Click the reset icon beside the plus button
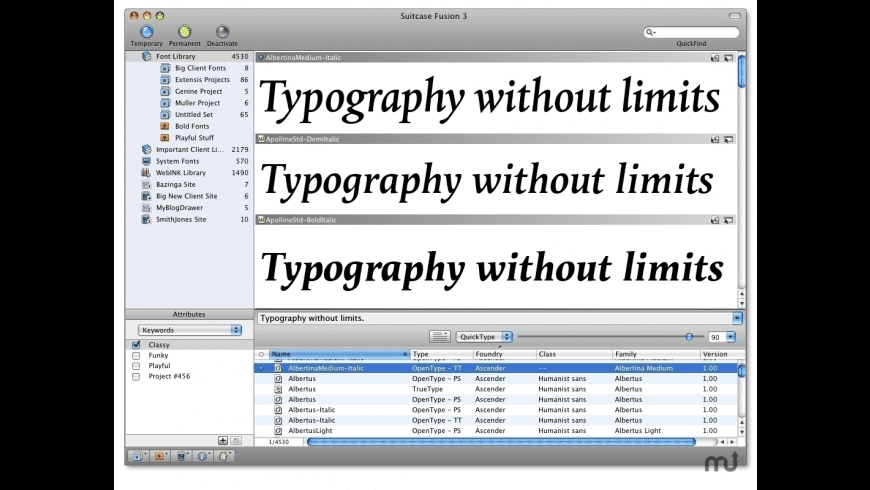 coord(236,440)
